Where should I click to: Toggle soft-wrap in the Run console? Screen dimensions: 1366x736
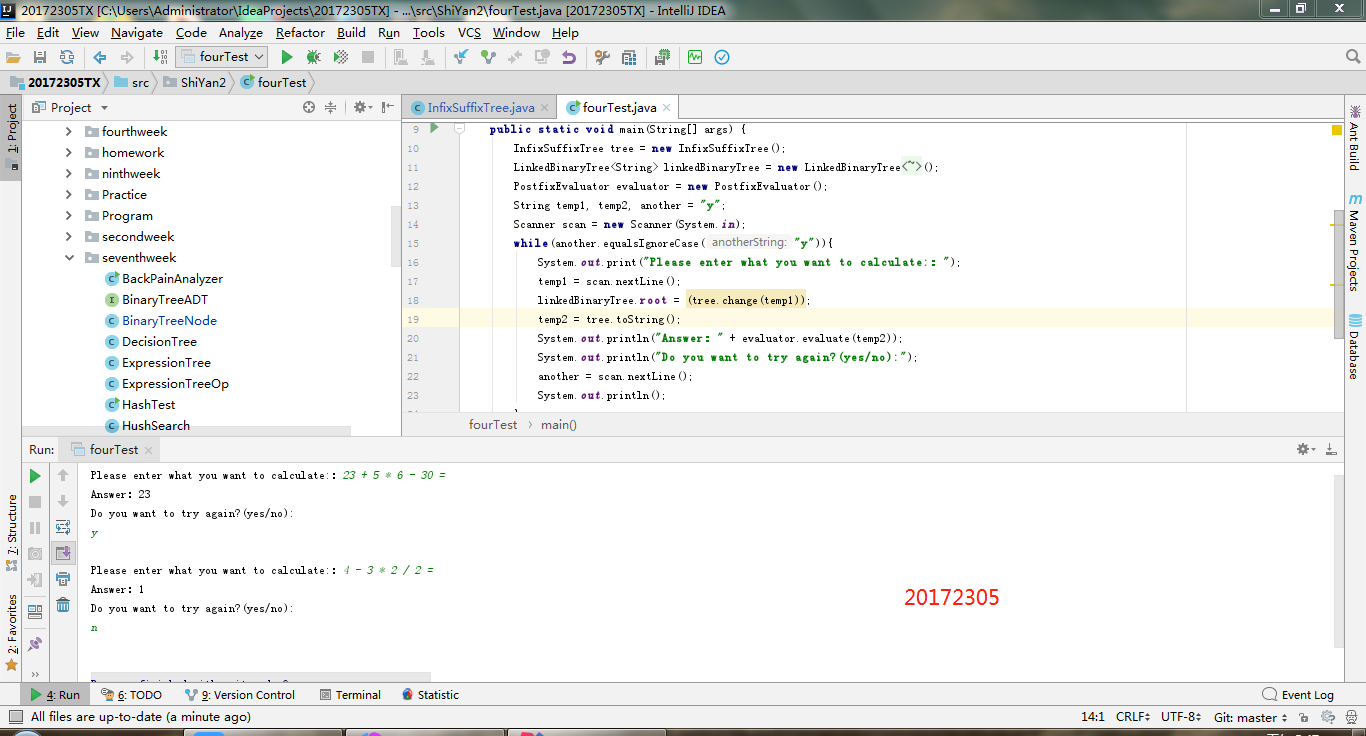click(x=63, y=527)
